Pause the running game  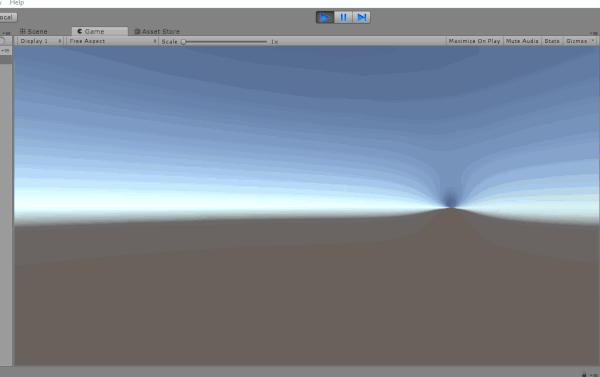(x=343, y=17)
